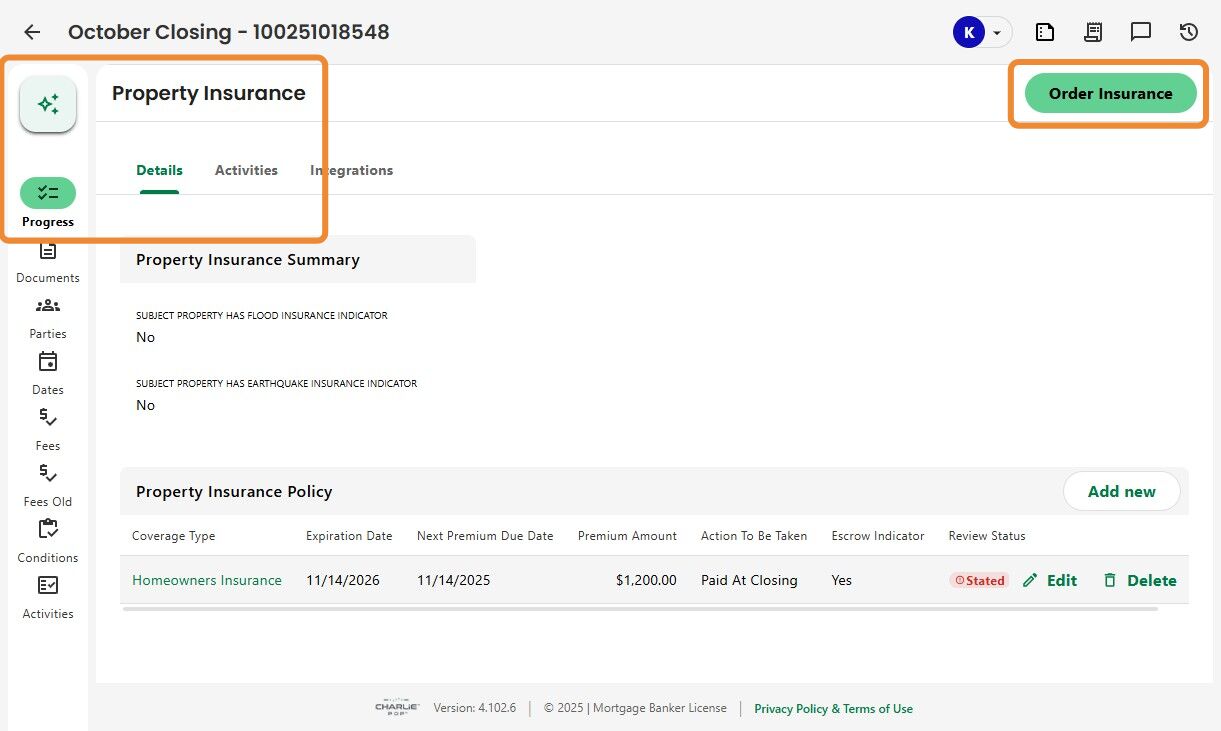Open the AI sparkle assistant button
1221x731 pixels.
click(x=48, y=104)
